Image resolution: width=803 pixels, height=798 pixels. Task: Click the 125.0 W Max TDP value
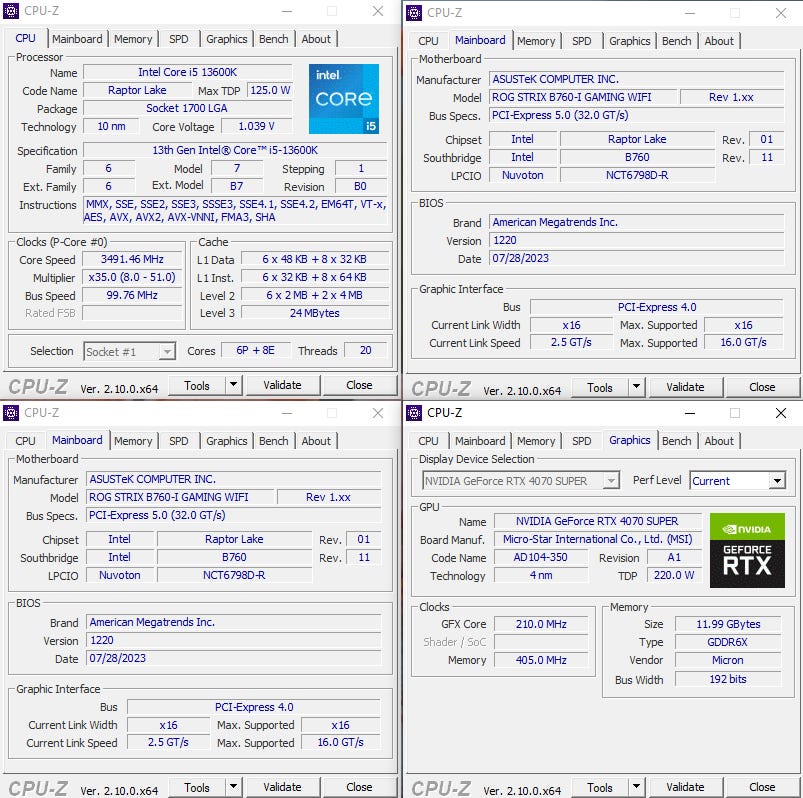click(270, 90)
